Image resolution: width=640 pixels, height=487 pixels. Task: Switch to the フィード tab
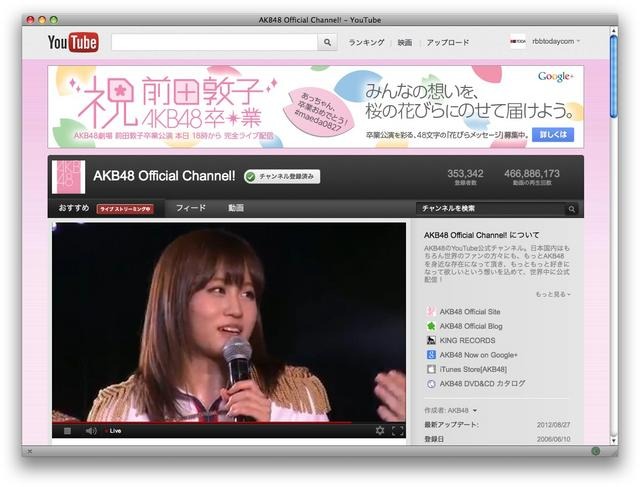tap(191, 208)
